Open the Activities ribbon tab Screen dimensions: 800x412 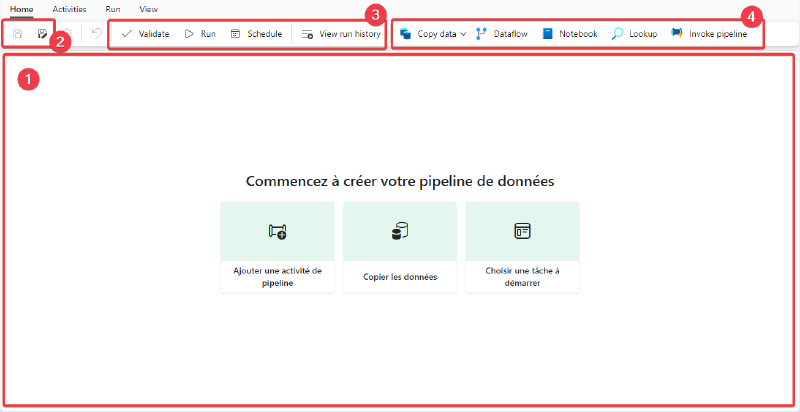pyautogui.click(x=69, y=9)
